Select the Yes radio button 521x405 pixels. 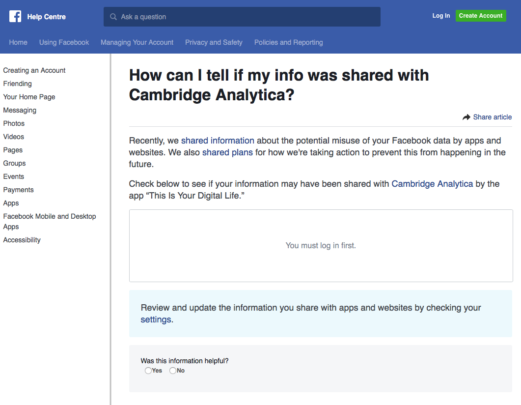coord(148,371)
